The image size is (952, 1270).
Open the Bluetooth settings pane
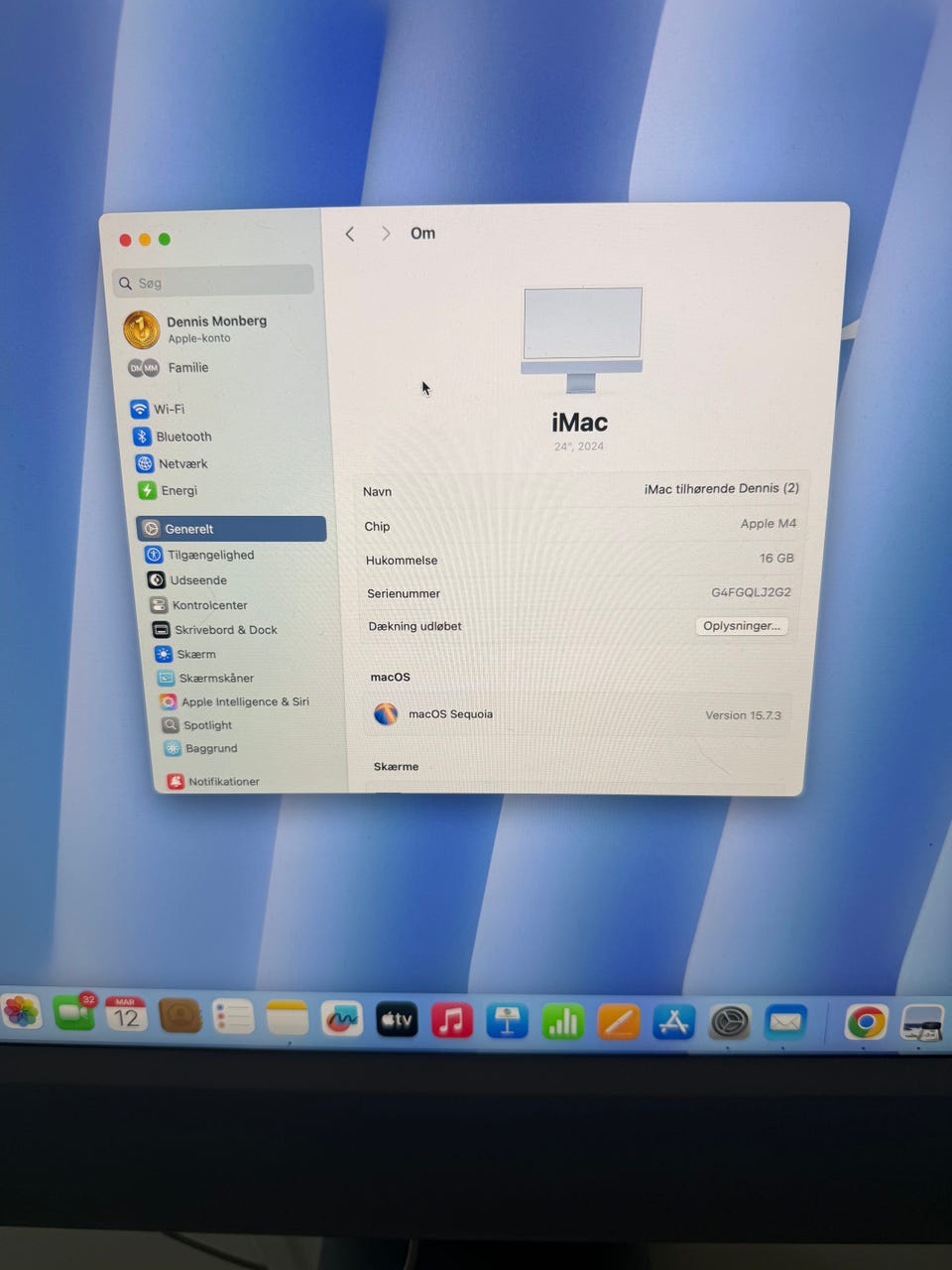(173, 437)
